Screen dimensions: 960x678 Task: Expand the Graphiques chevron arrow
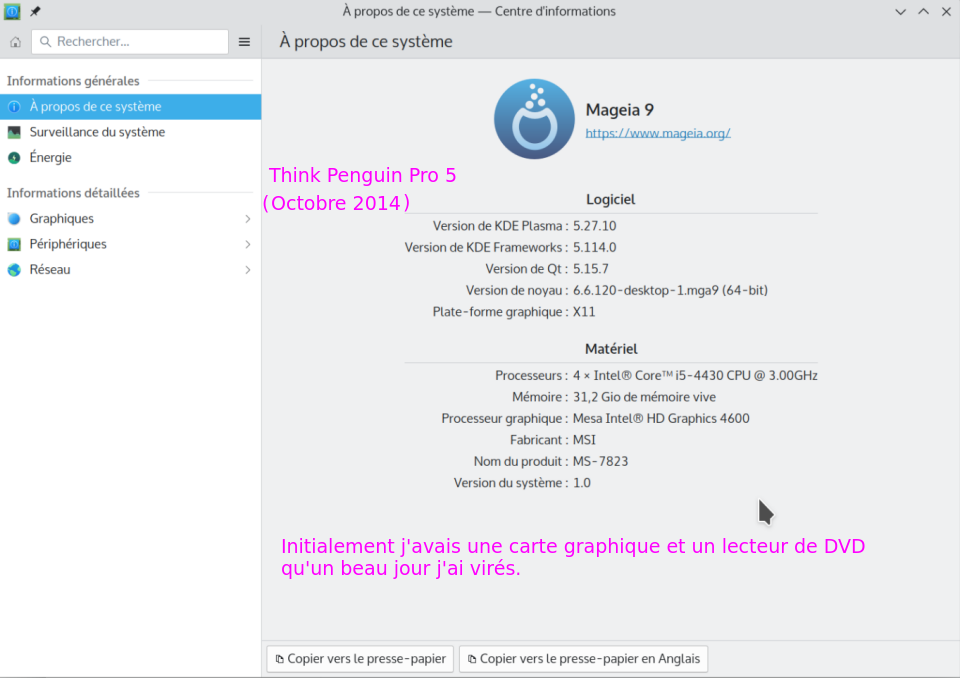point(248,219)
